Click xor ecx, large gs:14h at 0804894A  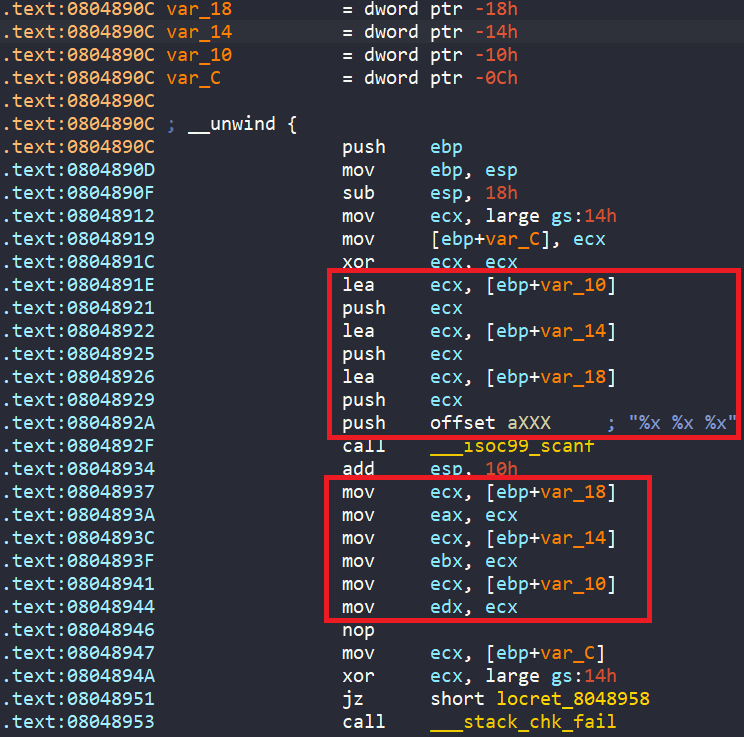(x=479, y=676)
